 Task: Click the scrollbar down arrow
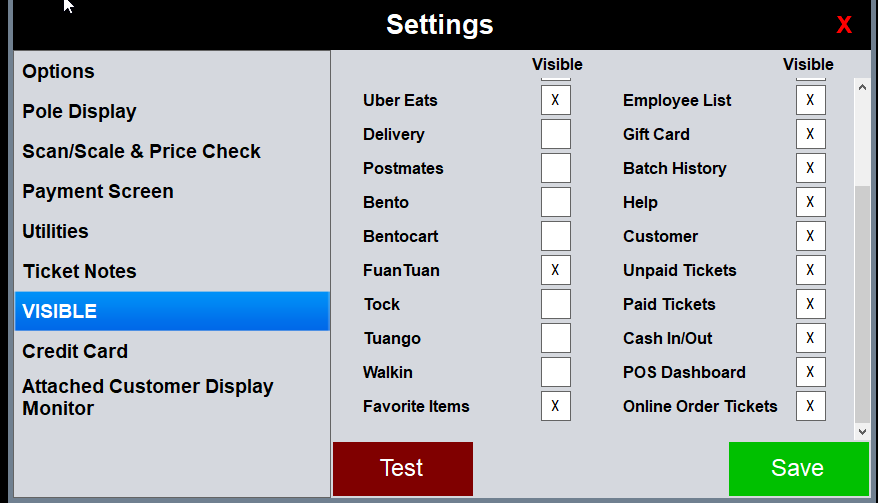point(862,431)
